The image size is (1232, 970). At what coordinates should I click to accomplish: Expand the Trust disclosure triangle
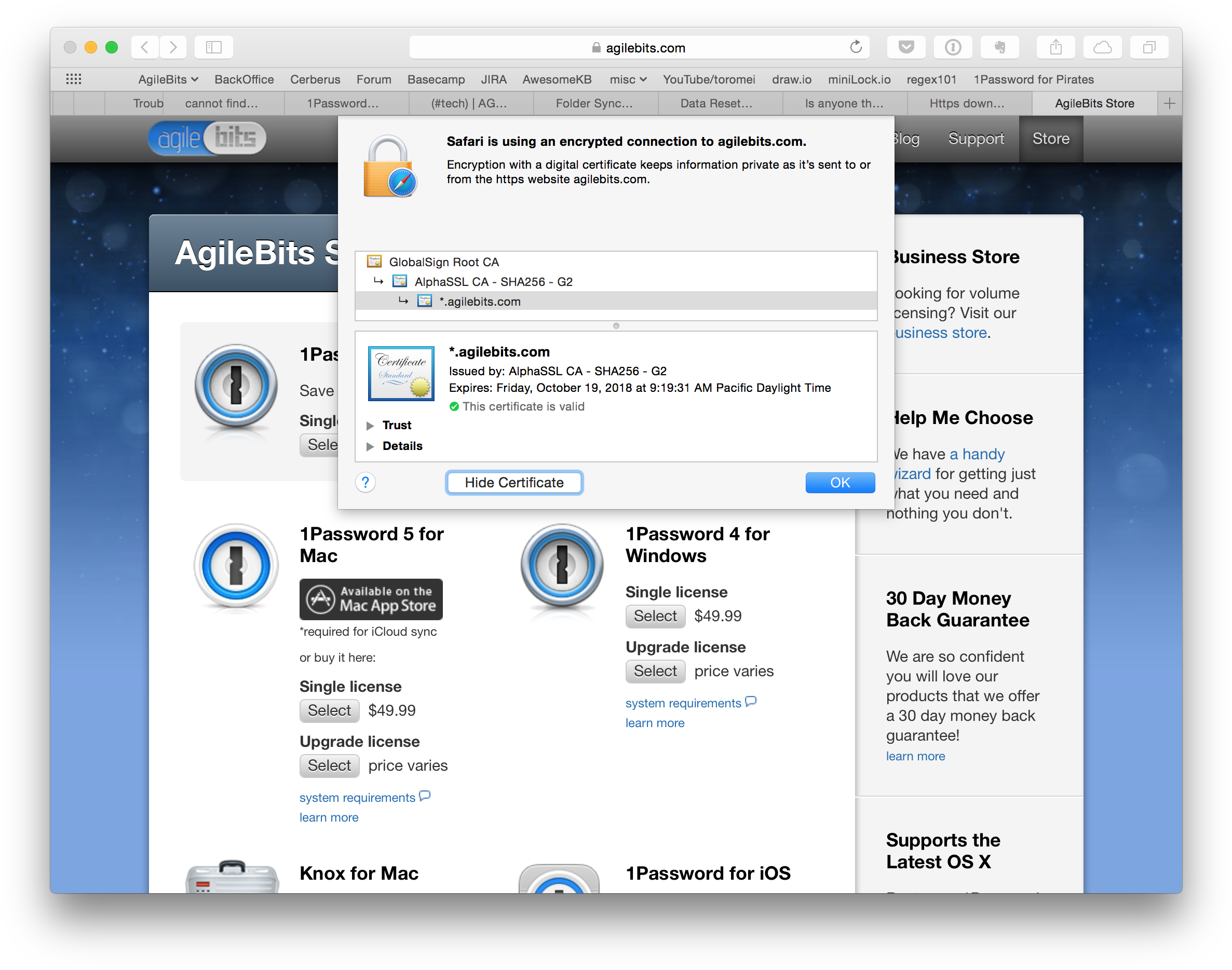click(370, 426)
